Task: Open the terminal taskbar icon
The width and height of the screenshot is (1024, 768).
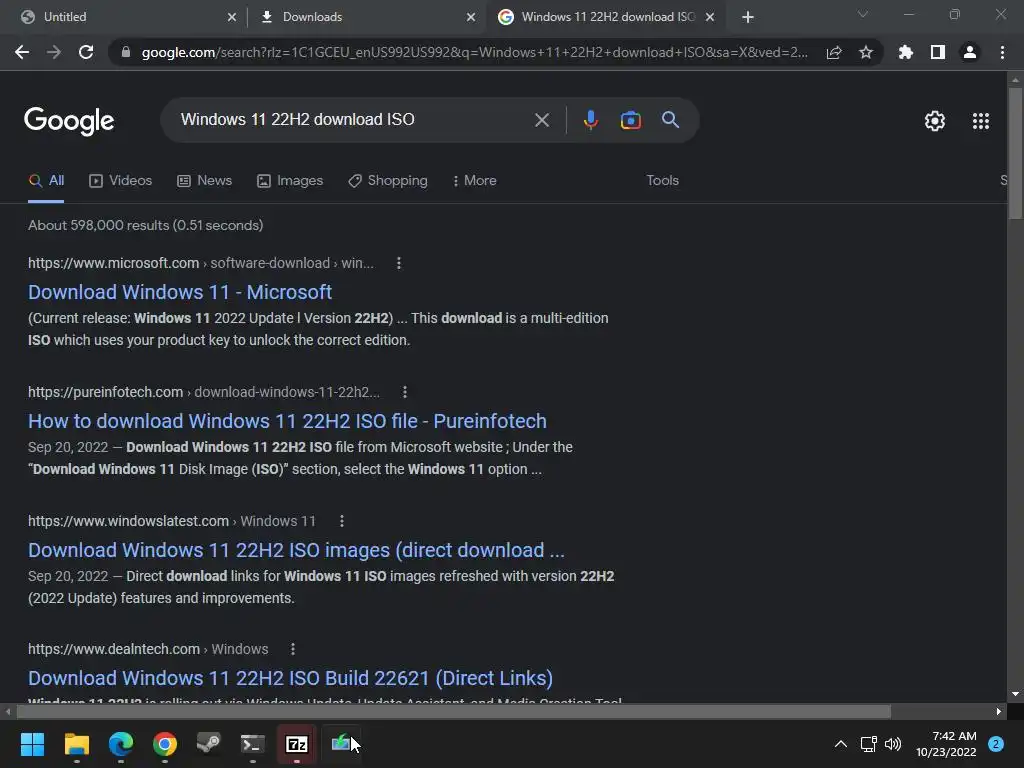Action: (253, 744)
